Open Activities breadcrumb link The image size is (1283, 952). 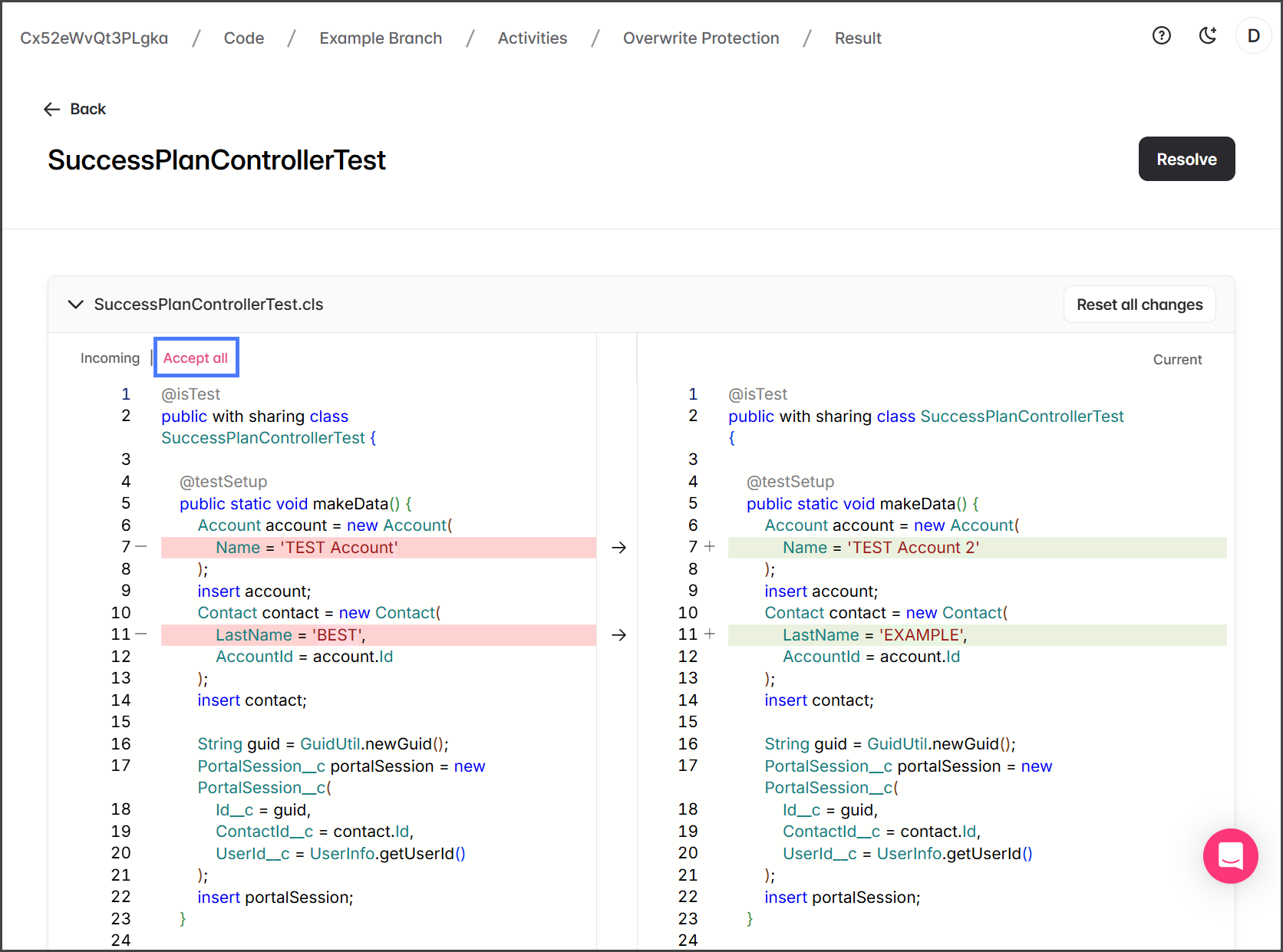(532, 38)
